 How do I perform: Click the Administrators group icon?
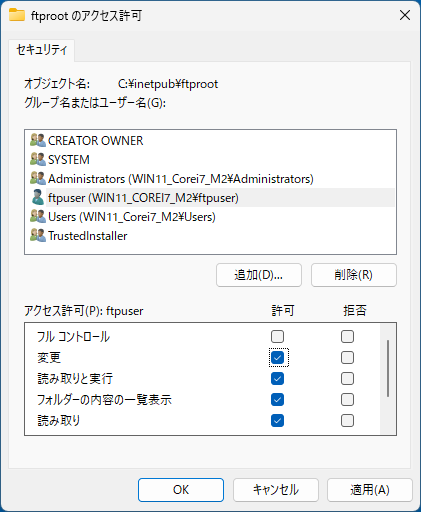click(x=38, y=178)
